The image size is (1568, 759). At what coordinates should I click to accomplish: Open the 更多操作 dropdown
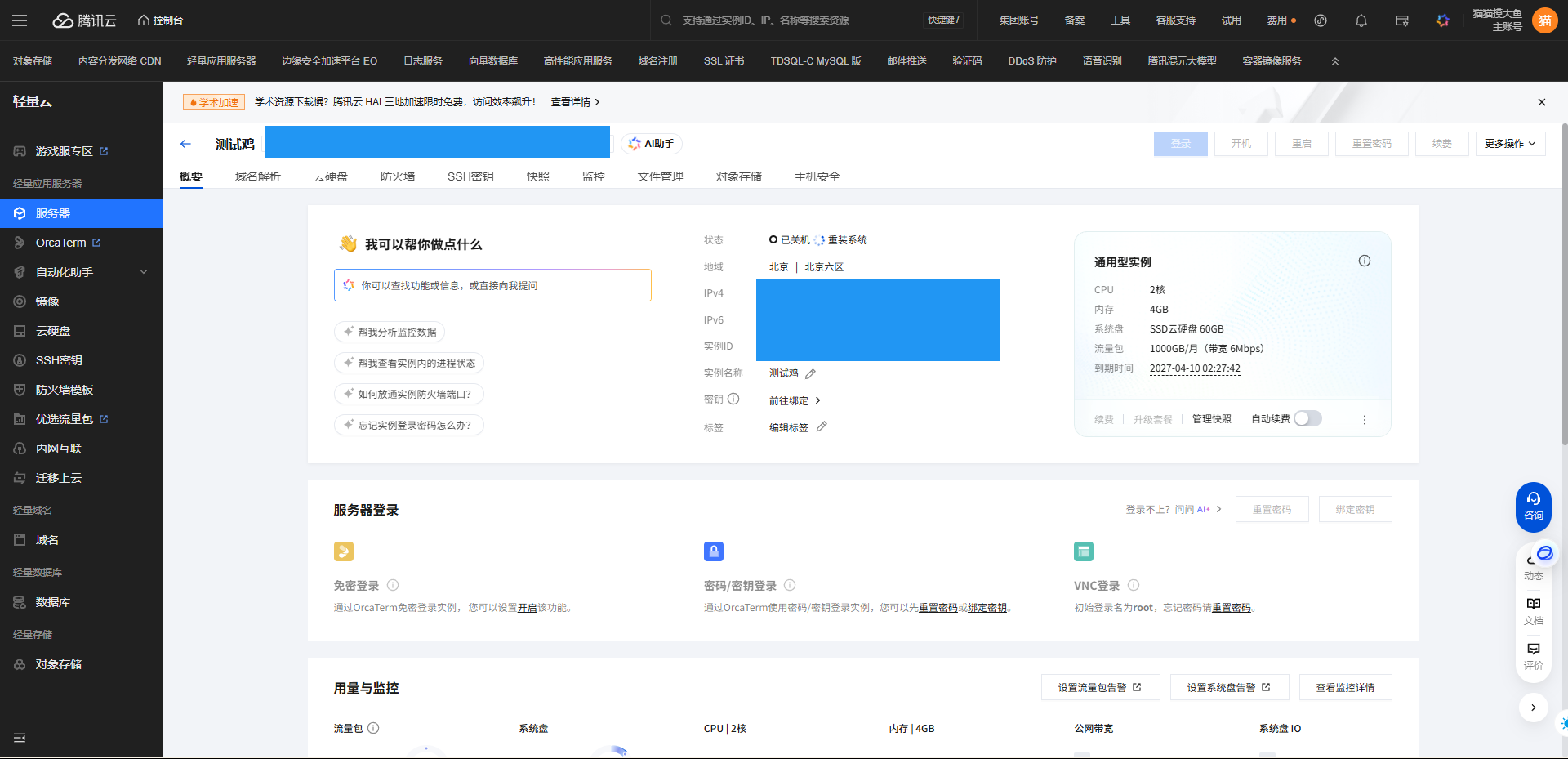1509,144
